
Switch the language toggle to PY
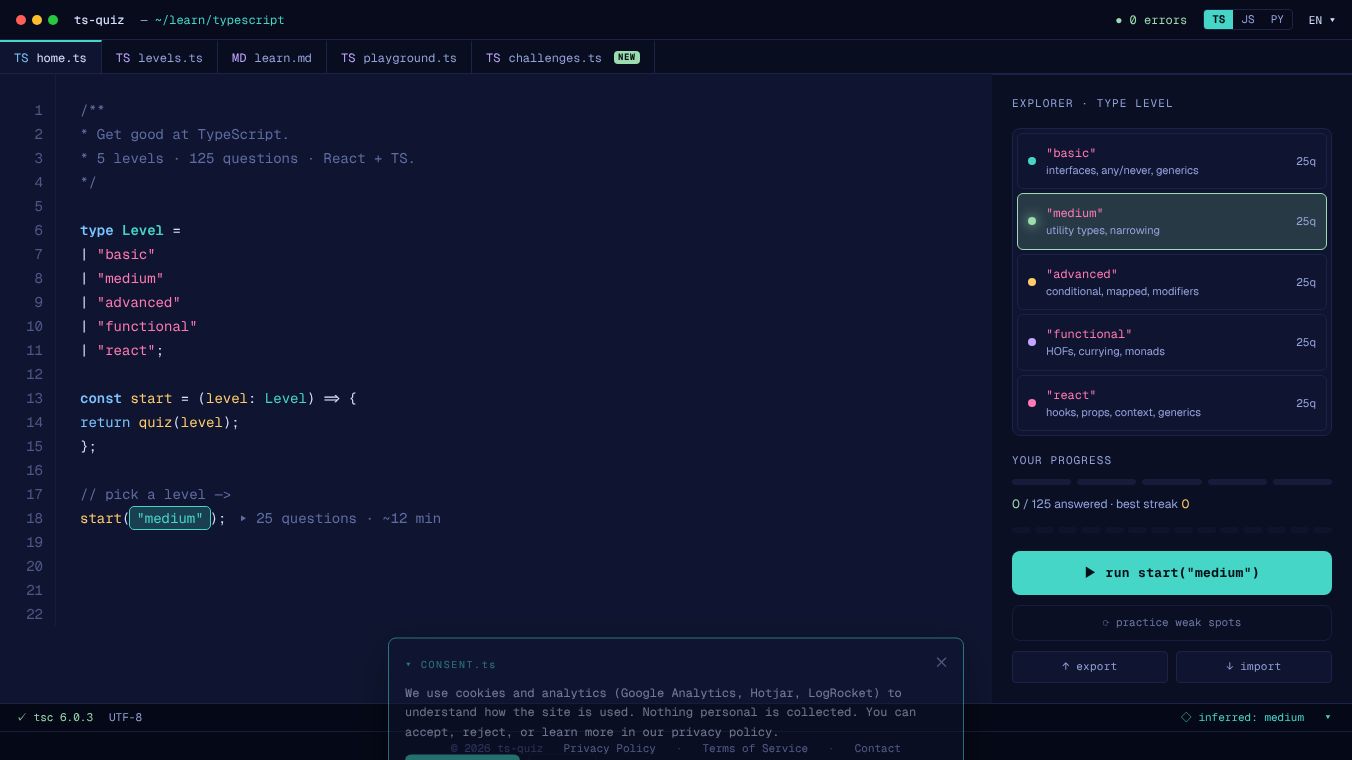[1277, 20]
